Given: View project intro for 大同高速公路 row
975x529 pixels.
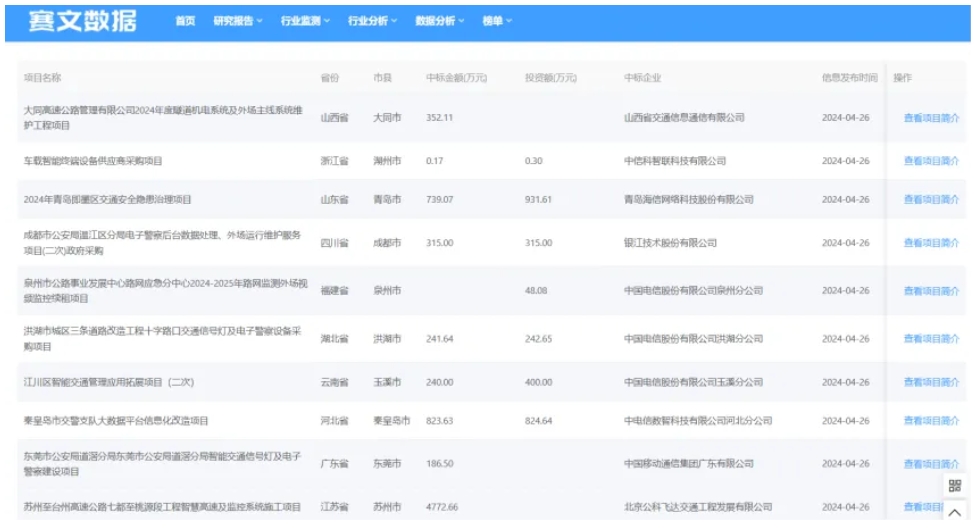Looking at the screenshot, I should click(x=931, y=117).
